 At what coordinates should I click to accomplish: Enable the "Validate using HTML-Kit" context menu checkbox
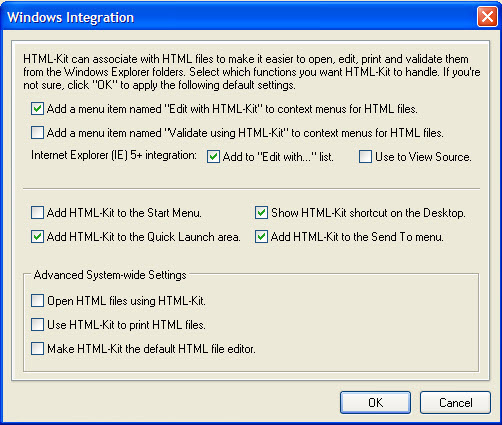tap(37, 133)
